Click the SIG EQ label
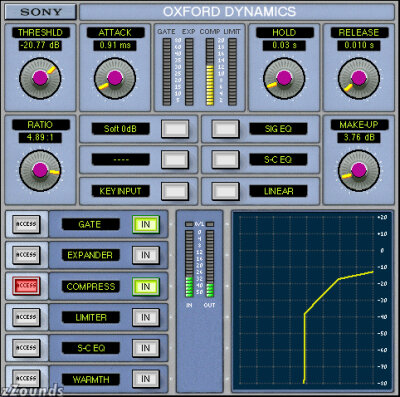Screen dimensions: 400x397 [278, 129]
